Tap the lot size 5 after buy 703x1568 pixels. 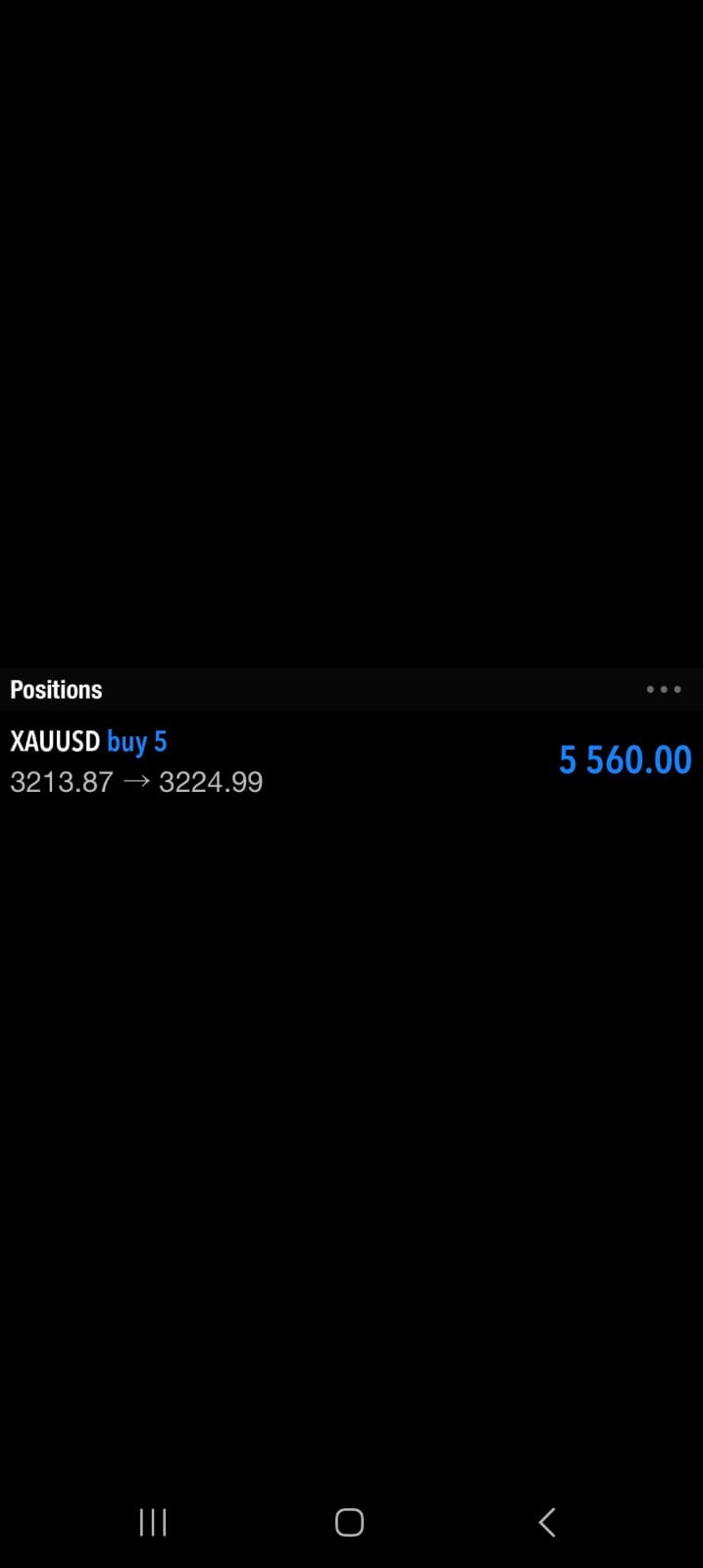pos(161,742)
